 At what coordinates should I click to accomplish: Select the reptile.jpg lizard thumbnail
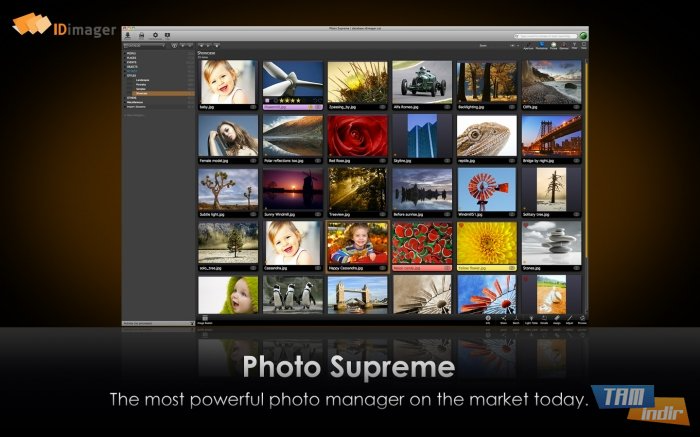click(x=487, y=136)
